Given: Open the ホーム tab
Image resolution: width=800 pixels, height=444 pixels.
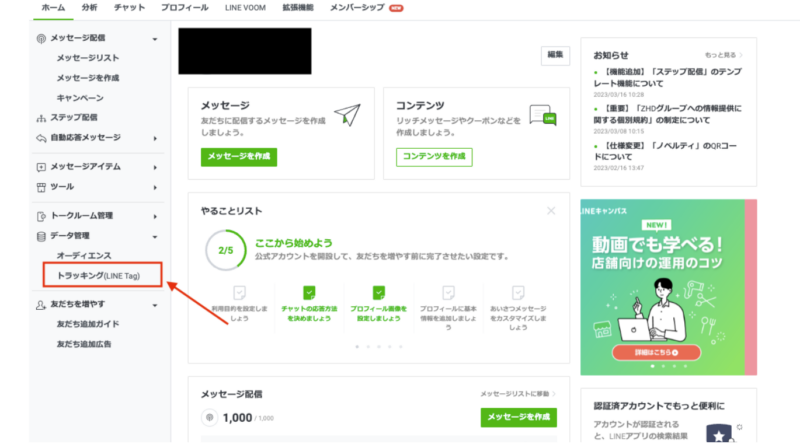Looking at the screenshot, I should click(x=53, y=8).
